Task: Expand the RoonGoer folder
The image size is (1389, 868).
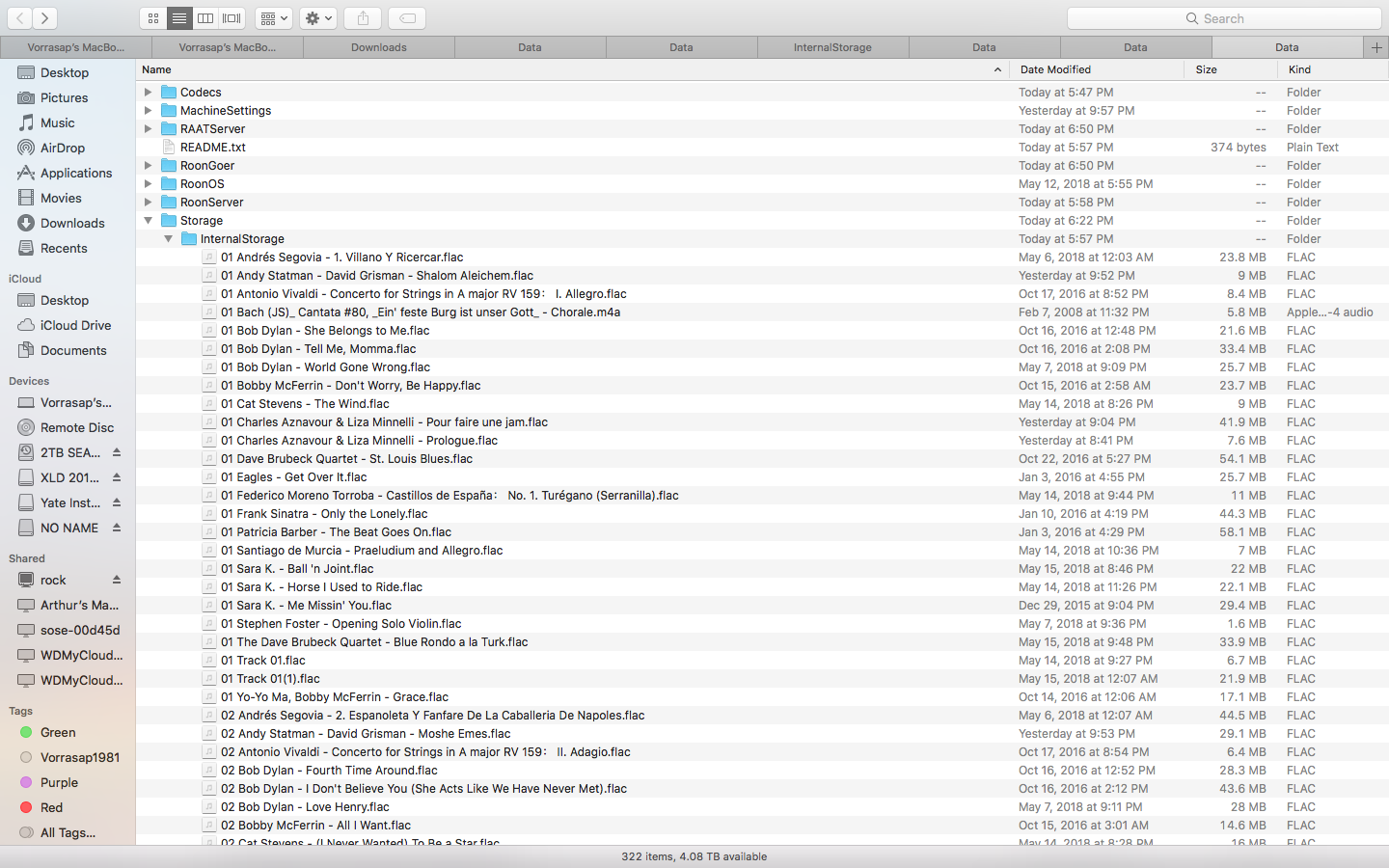Action: pyautogui.click(x=148, y=166)
